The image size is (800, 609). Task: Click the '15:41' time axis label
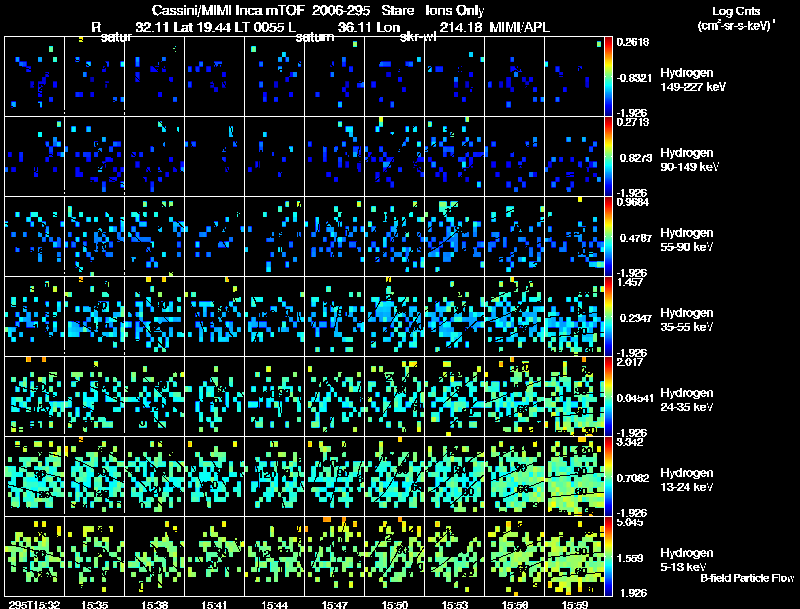pos(214,604)
